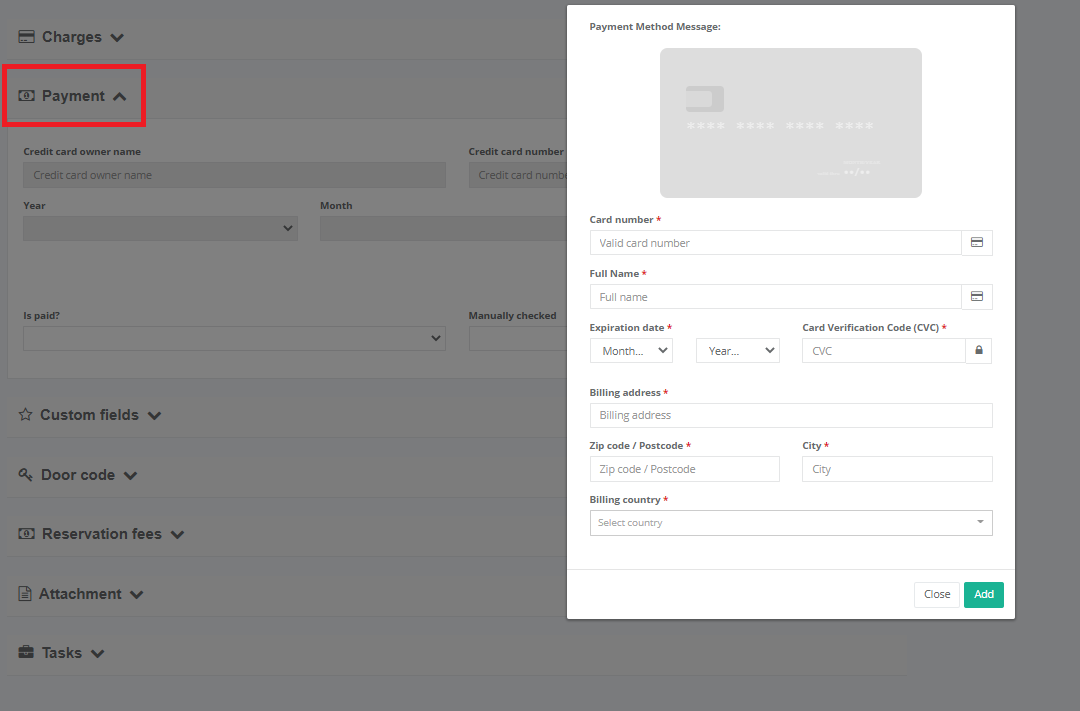Image resolution: width=1080 pixels, height=711 pixels.
Task: Open the Billing country select
Action: click(791, 523)
